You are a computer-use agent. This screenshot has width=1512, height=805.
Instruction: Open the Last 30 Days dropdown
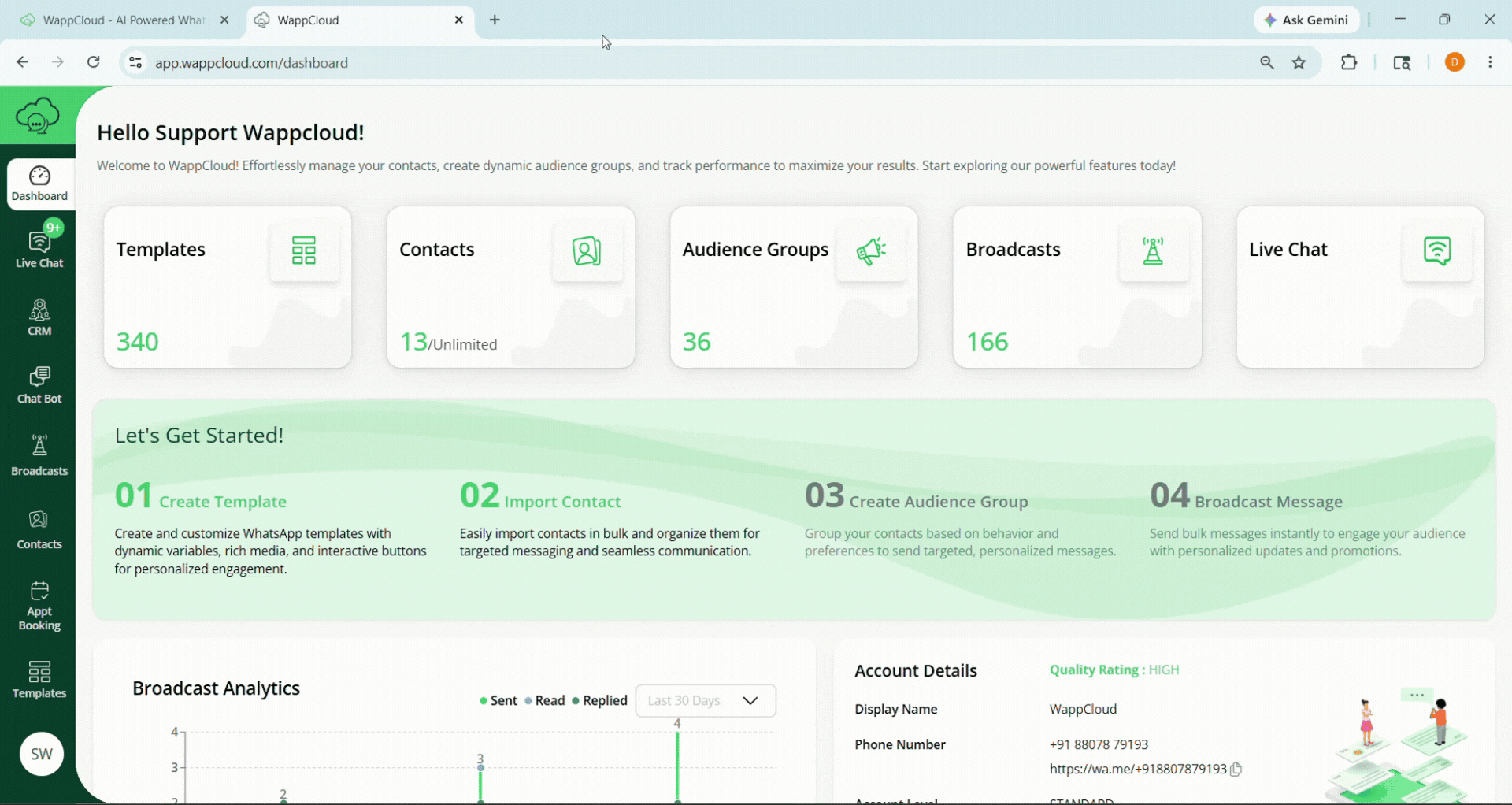(x=706, y=701)
